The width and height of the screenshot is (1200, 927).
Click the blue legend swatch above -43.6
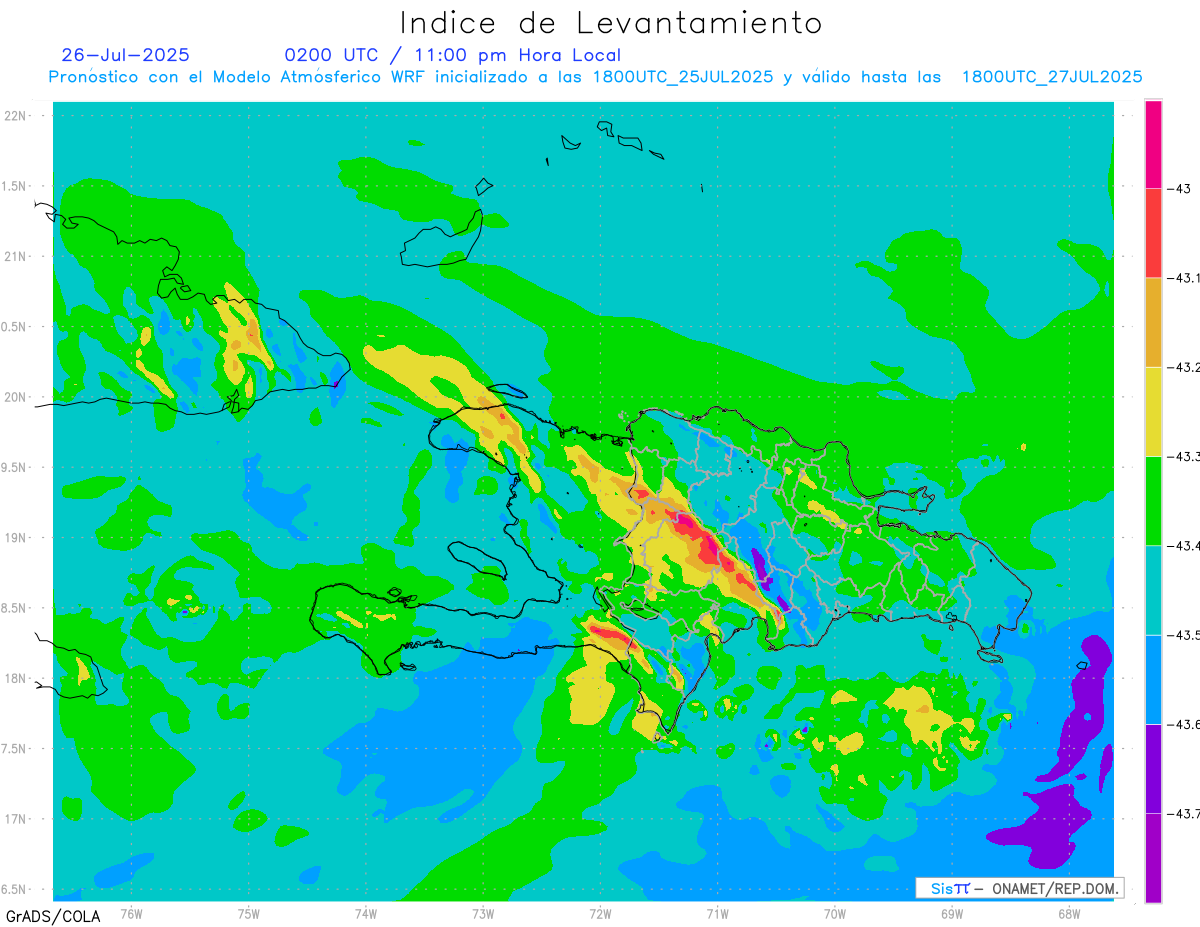coord(1153,679)
